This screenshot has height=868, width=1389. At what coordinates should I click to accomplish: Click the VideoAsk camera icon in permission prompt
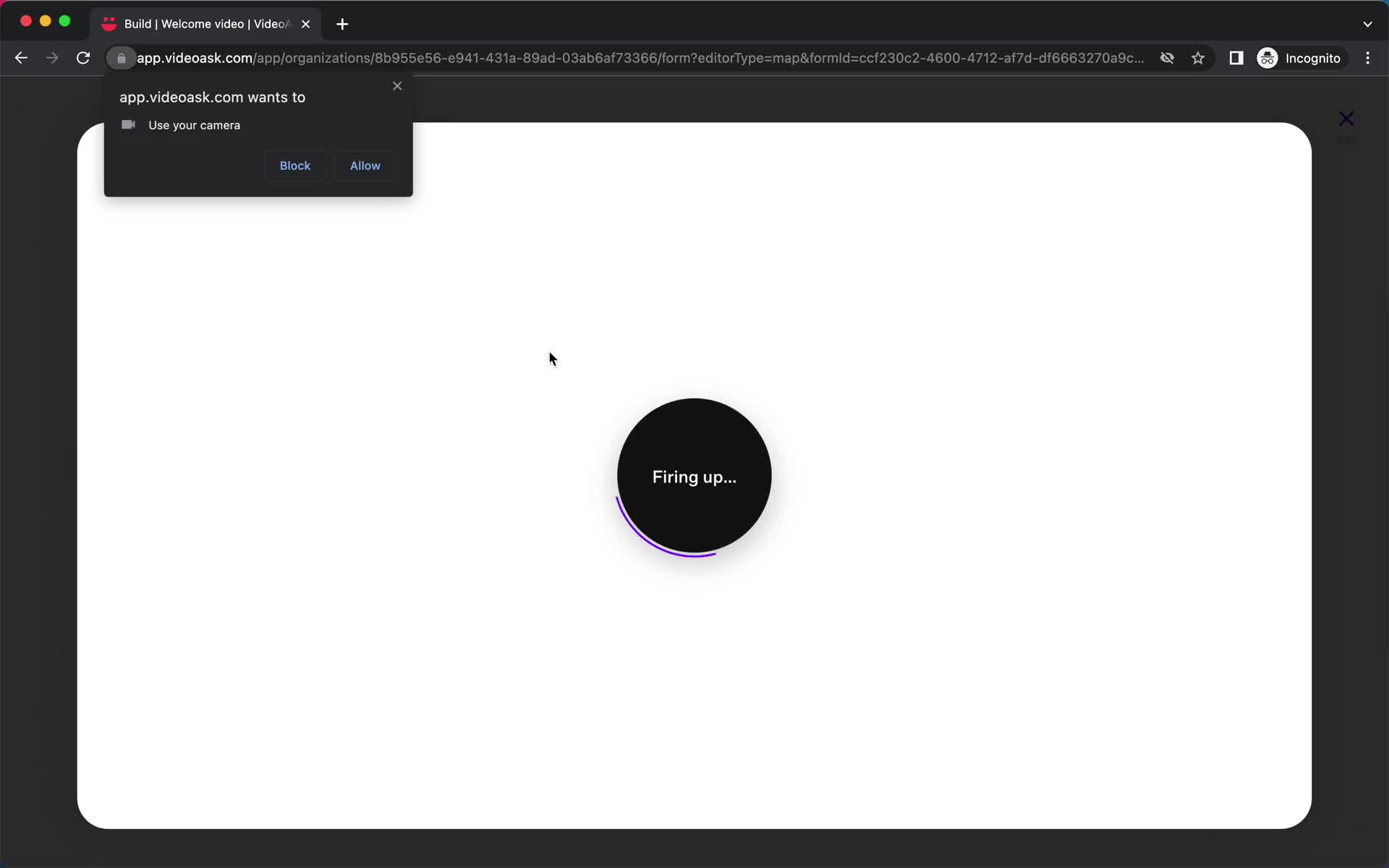[x=128, y=125]
